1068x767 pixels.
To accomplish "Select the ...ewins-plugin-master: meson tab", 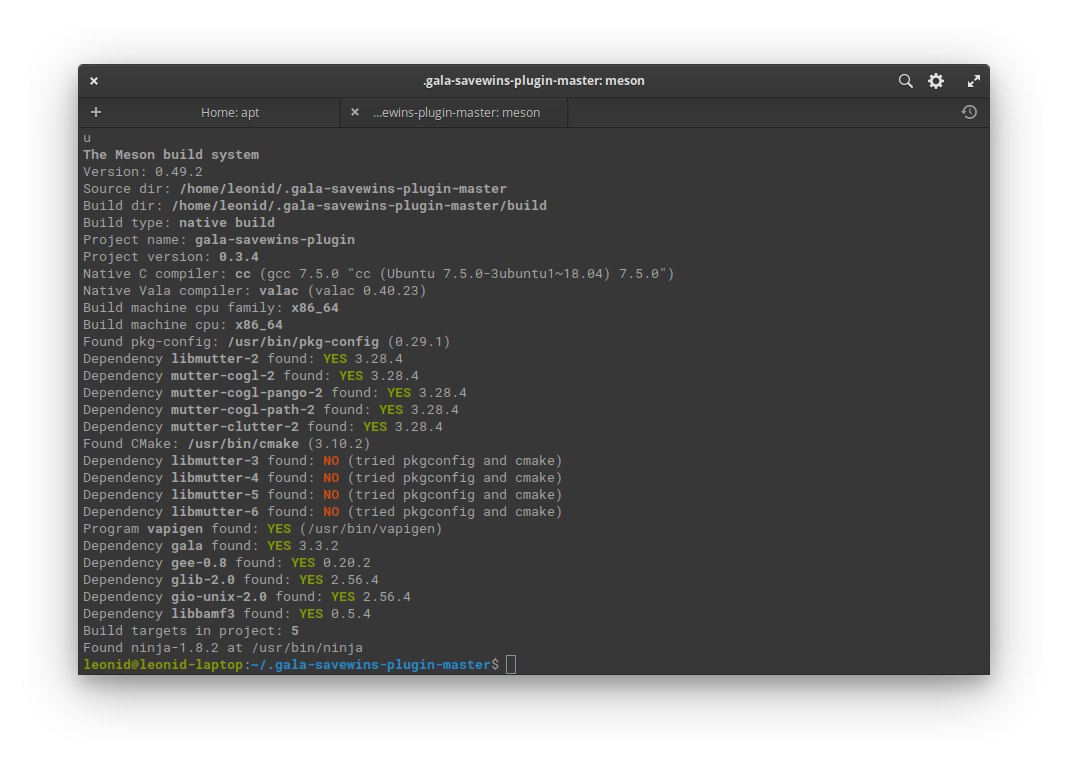I will tap(456, 112).
